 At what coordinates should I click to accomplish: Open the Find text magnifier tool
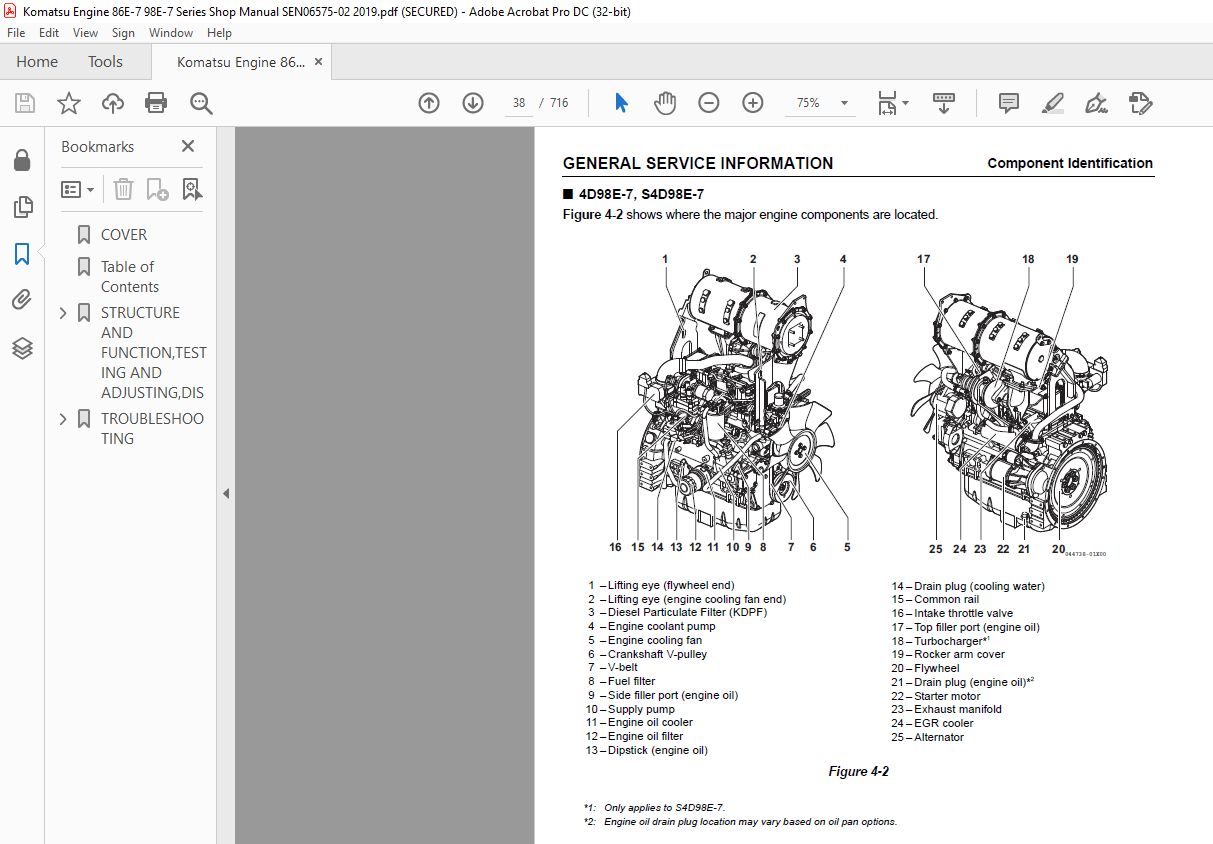tap(201, 103)
